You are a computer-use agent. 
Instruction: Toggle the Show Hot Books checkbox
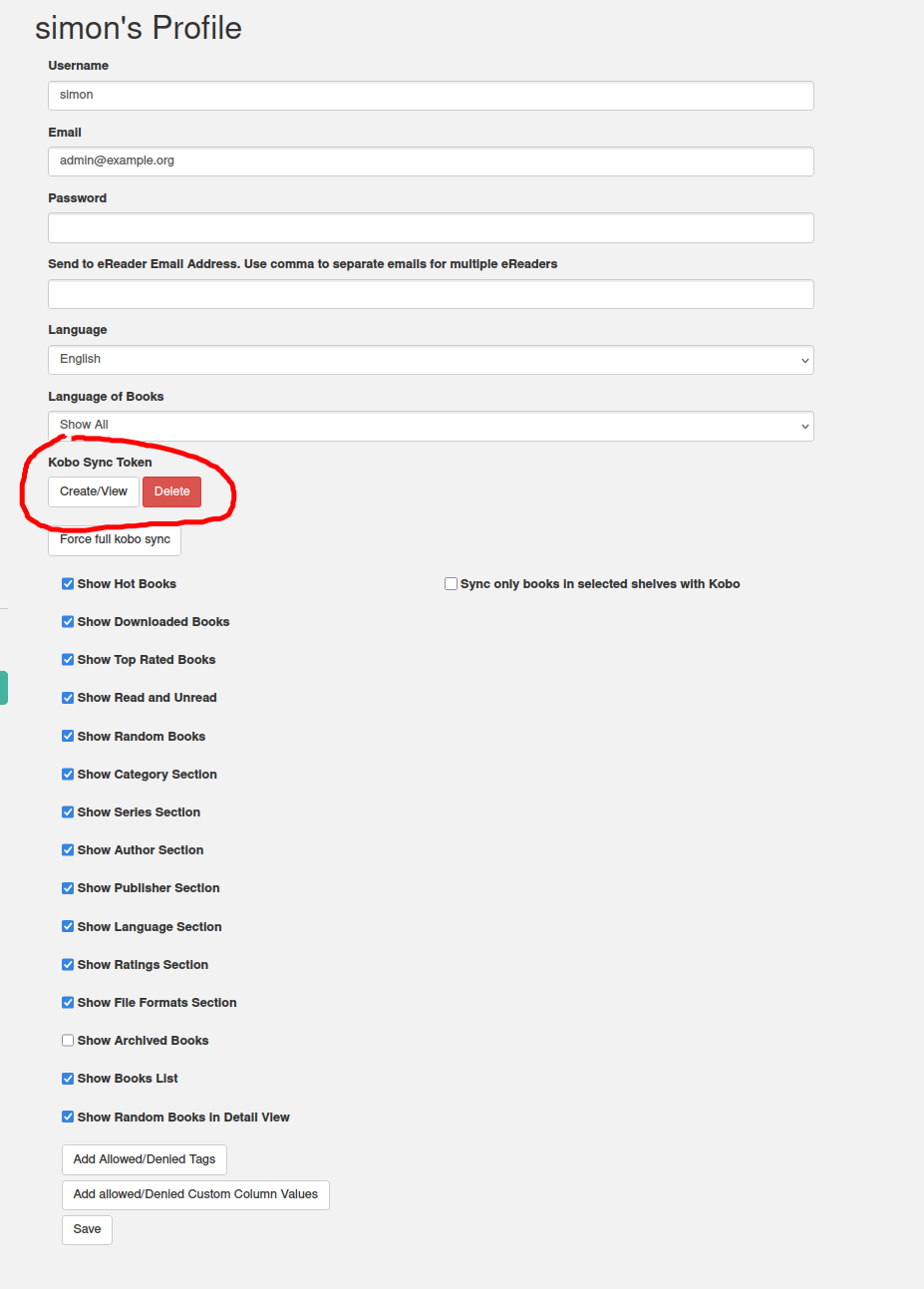[x=68, y=584]
